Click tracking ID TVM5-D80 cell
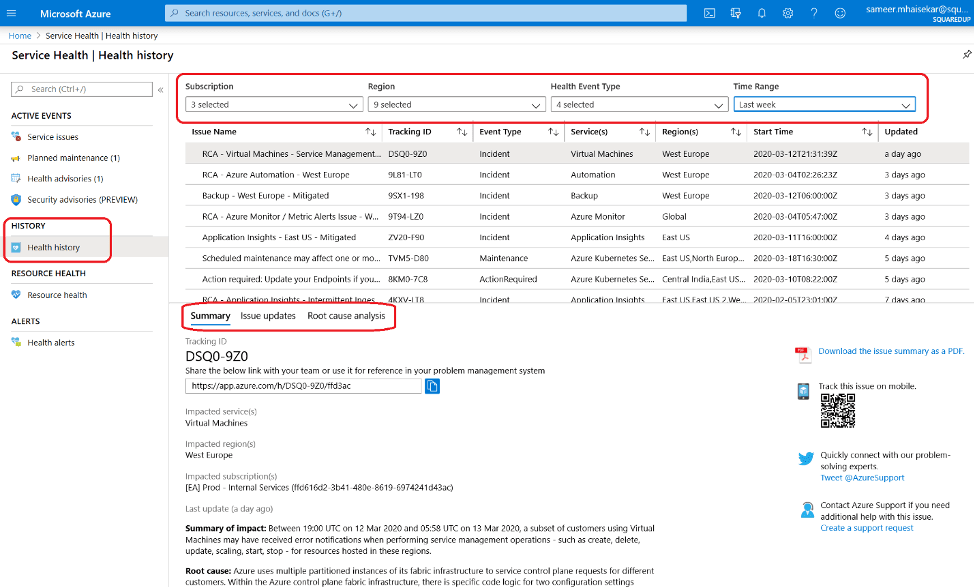The image size is (974, 587). click(408, 258)
